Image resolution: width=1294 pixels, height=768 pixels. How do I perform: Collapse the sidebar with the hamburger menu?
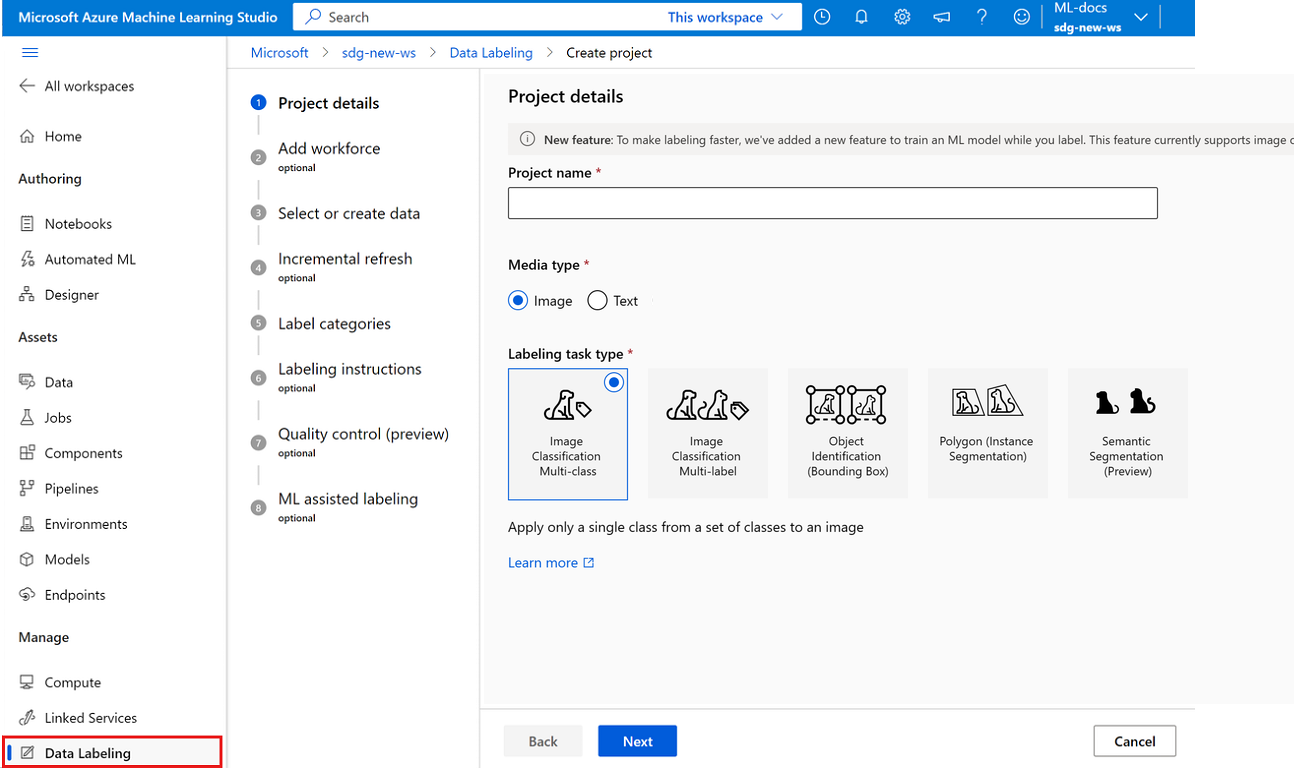(29, 51)
